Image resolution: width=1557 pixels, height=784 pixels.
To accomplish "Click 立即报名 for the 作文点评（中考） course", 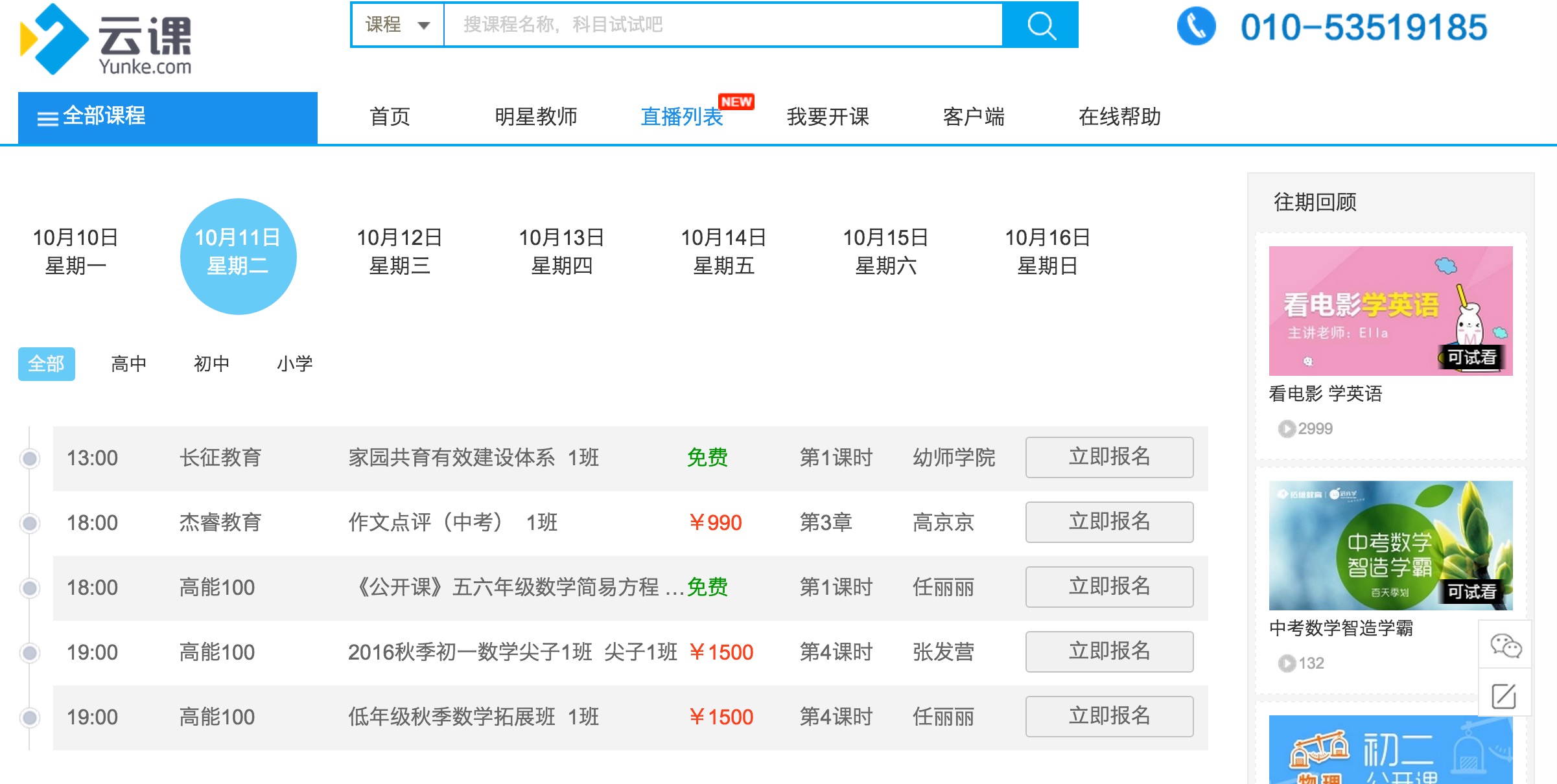I will [1109, 522].
